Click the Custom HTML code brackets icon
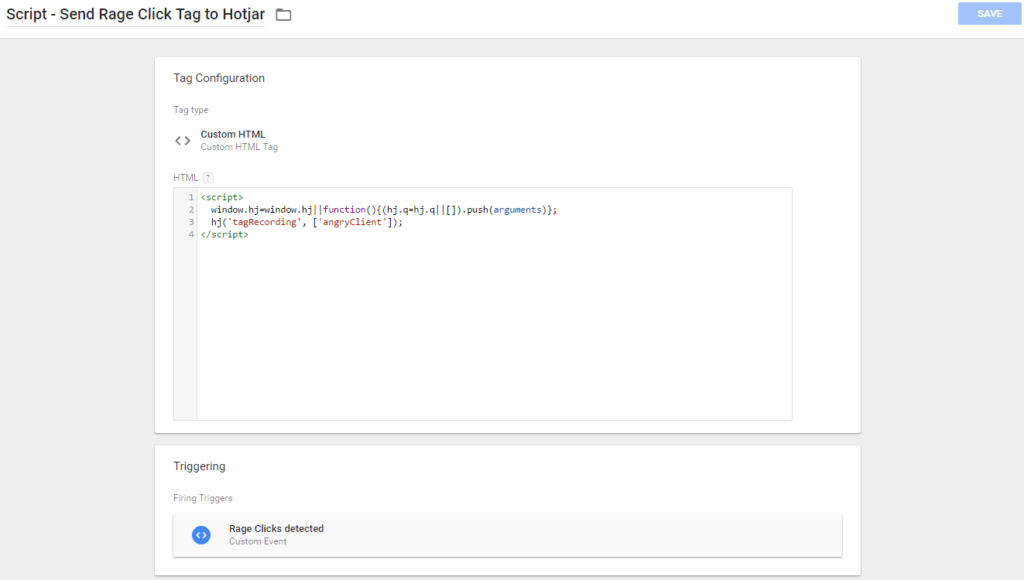 [x=183, y=140]
